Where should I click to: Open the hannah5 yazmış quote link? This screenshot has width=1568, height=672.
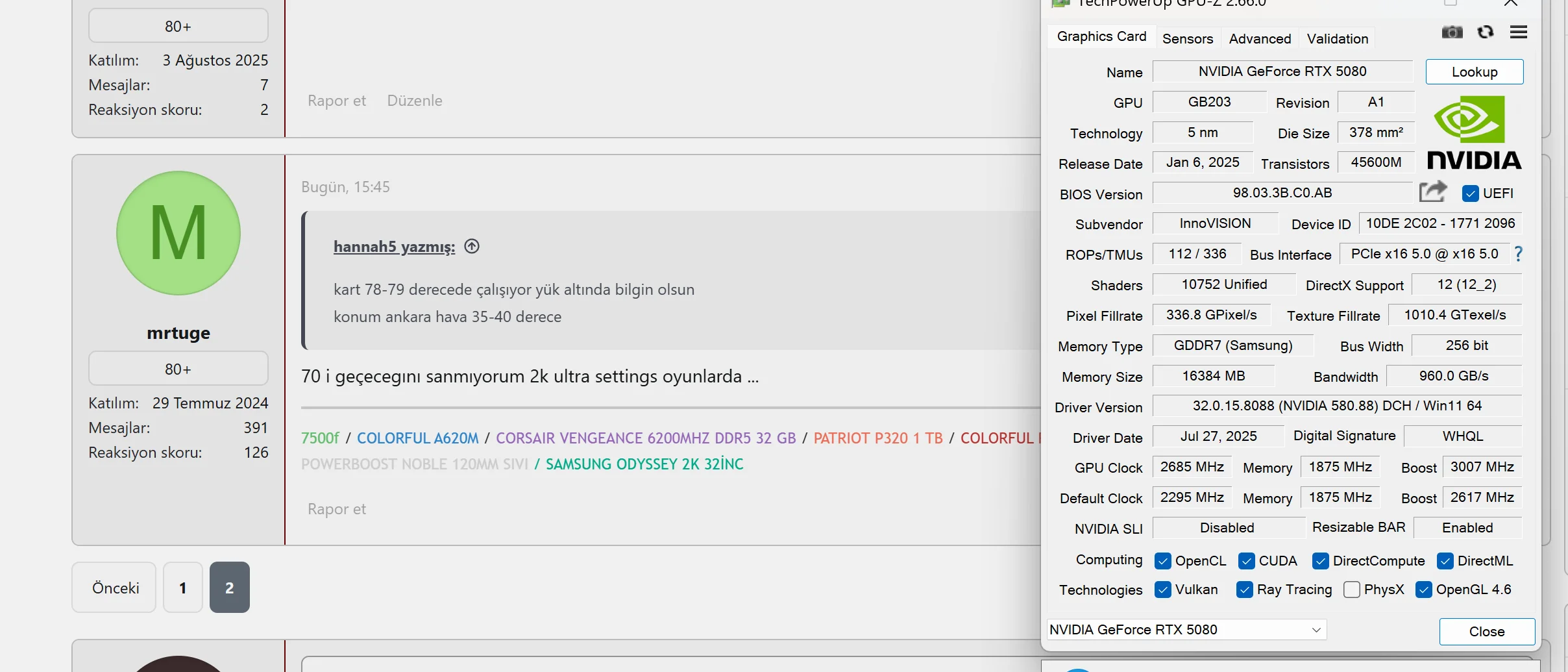tap(395, 247)
